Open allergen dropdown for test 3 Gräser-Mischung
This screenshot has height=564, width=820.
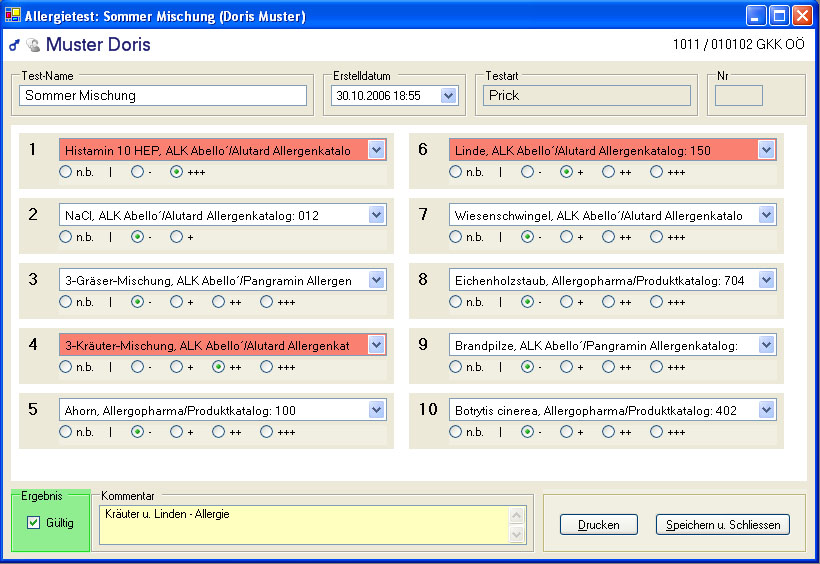[x=377, y=280]
